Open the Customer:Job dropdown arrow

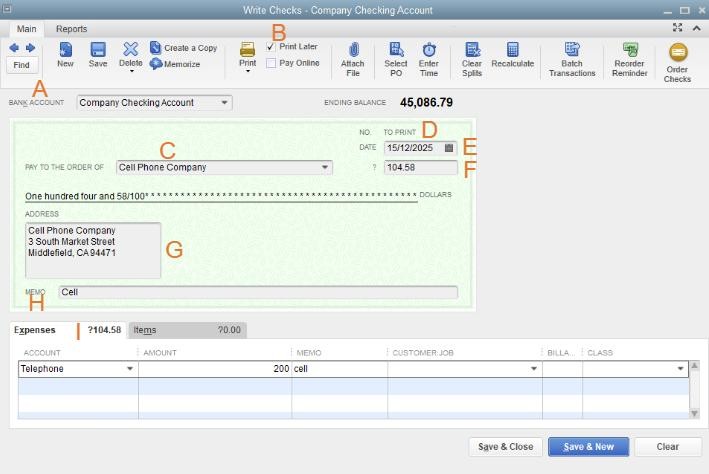(534, 369)
